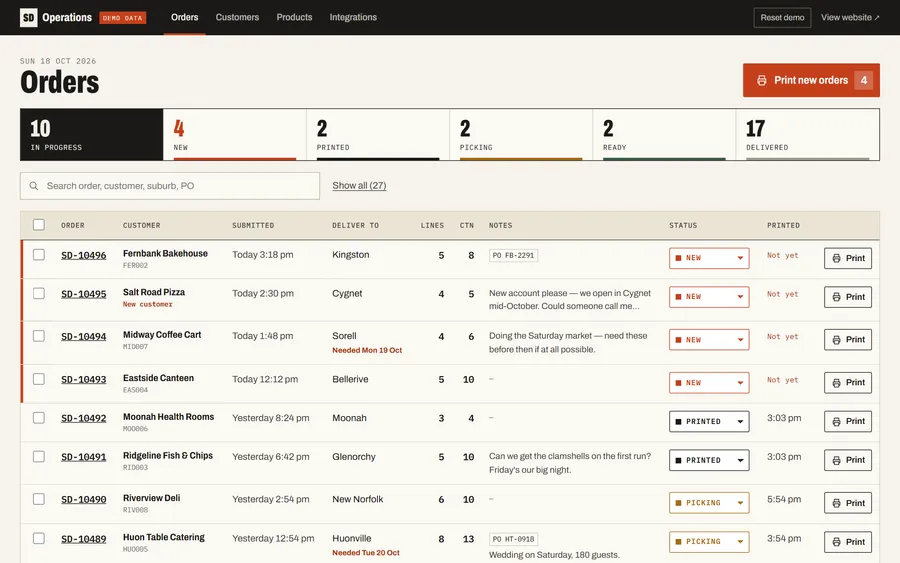
Task: Select checkbox for order SD-10490
Action: click(38, 499)
